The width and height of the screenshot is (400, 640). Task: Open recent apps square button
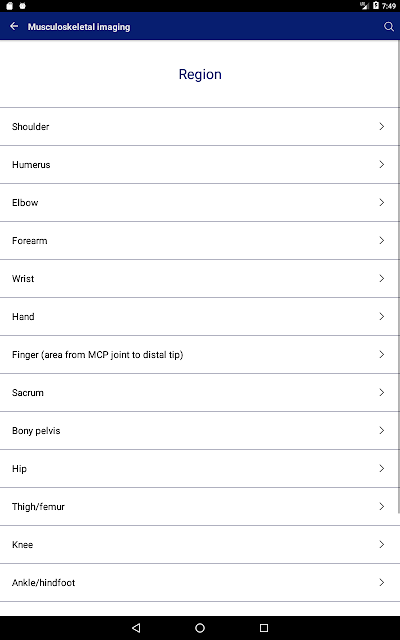pyautogui.click(x=264, y=628)
